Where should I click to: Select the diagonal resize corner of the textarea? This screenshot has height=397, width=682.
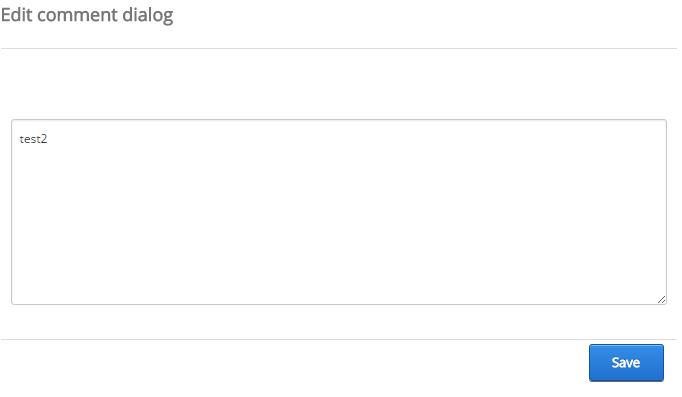tap(661, 299)
